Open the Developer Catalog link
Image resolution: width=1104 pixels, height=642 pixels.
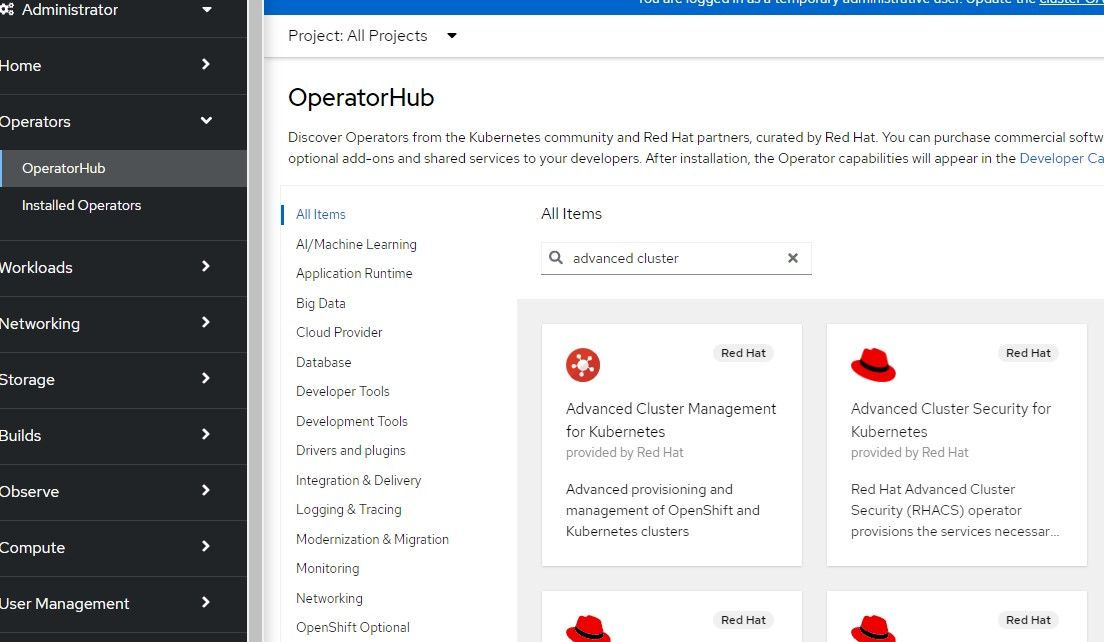[1061, 158]
